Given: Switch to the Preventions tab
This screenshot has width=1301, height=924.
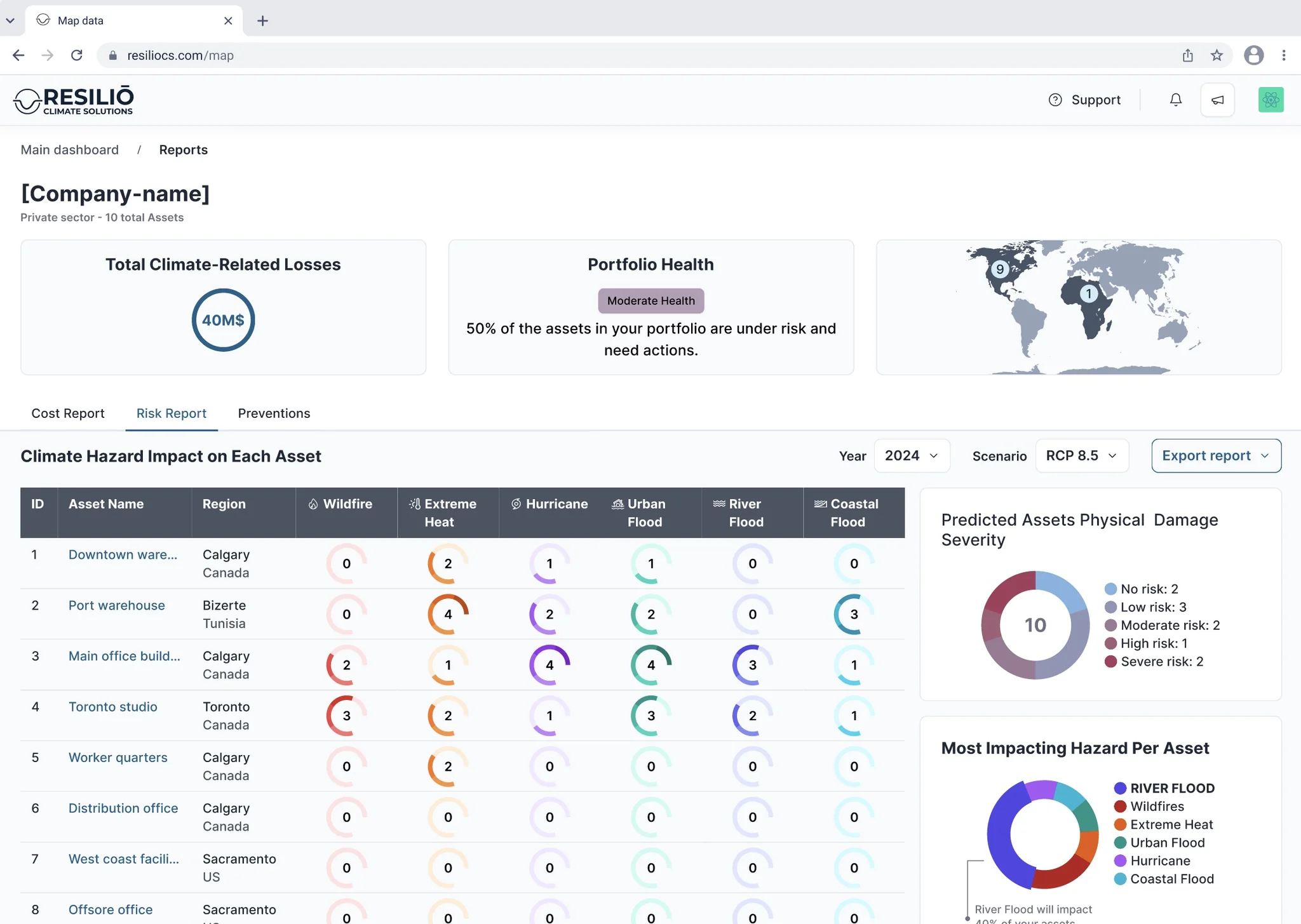Looking at the screenshot, I should pos(274,413).
